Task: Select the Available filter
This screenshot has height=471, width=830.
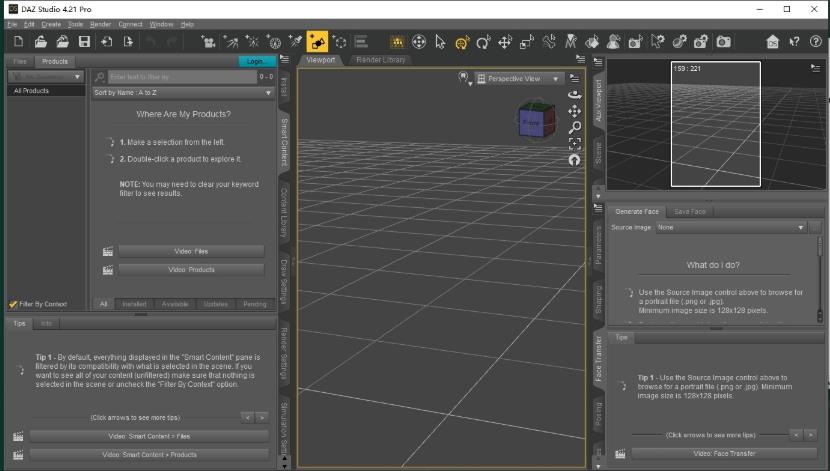Action: pyautogui.click(x=175, y=304)
